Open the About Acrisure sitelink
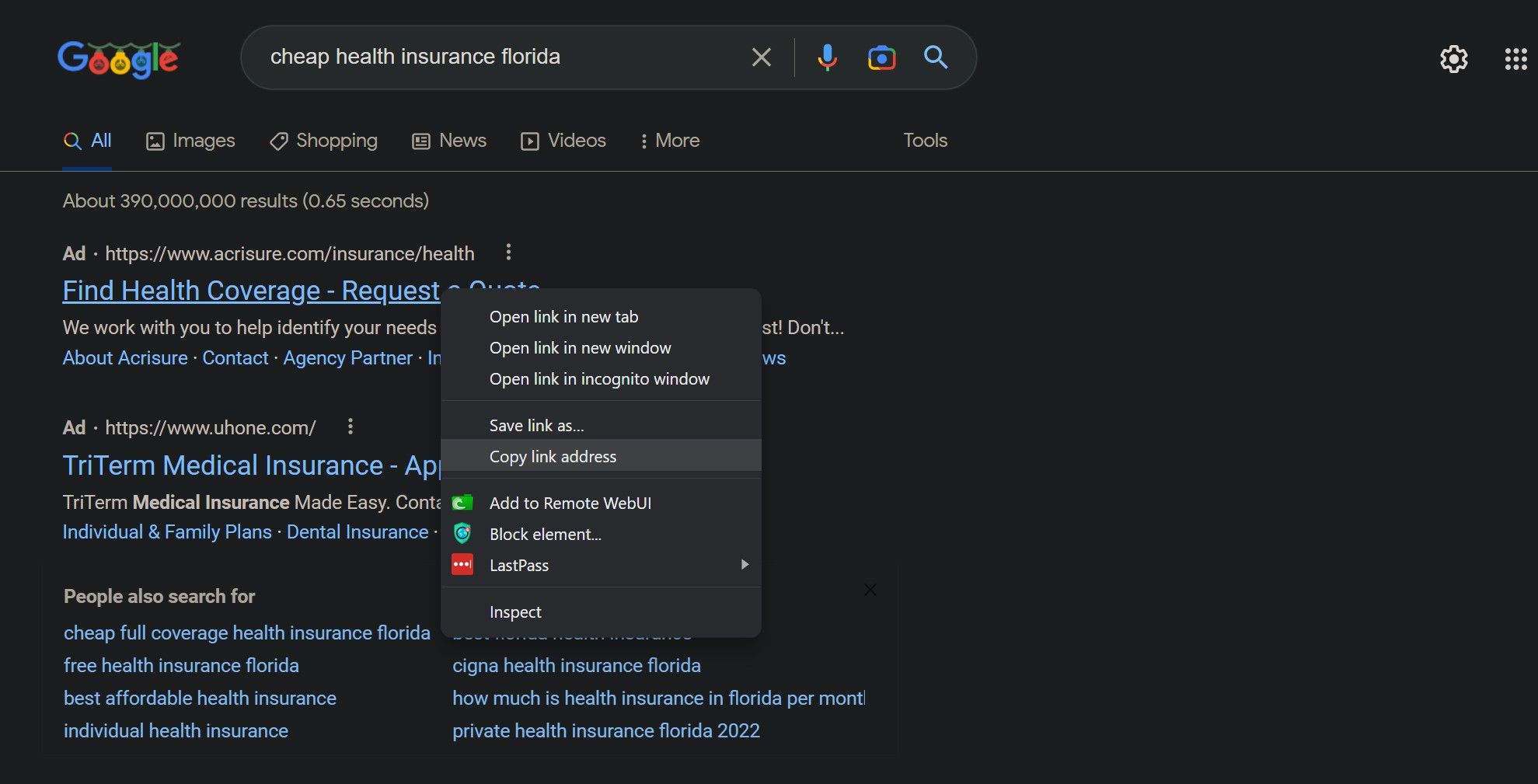The image size is (1538, 784). [x=125, y=358]
